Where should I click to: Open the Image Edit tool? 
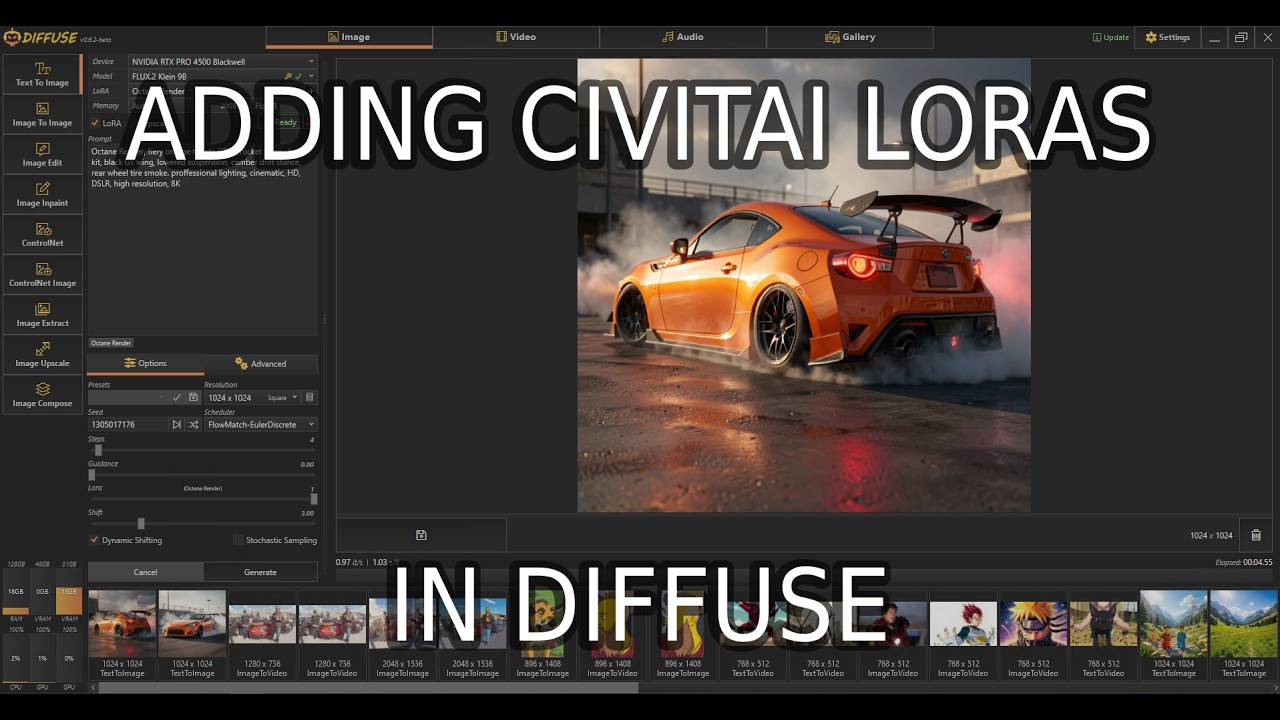42,155
